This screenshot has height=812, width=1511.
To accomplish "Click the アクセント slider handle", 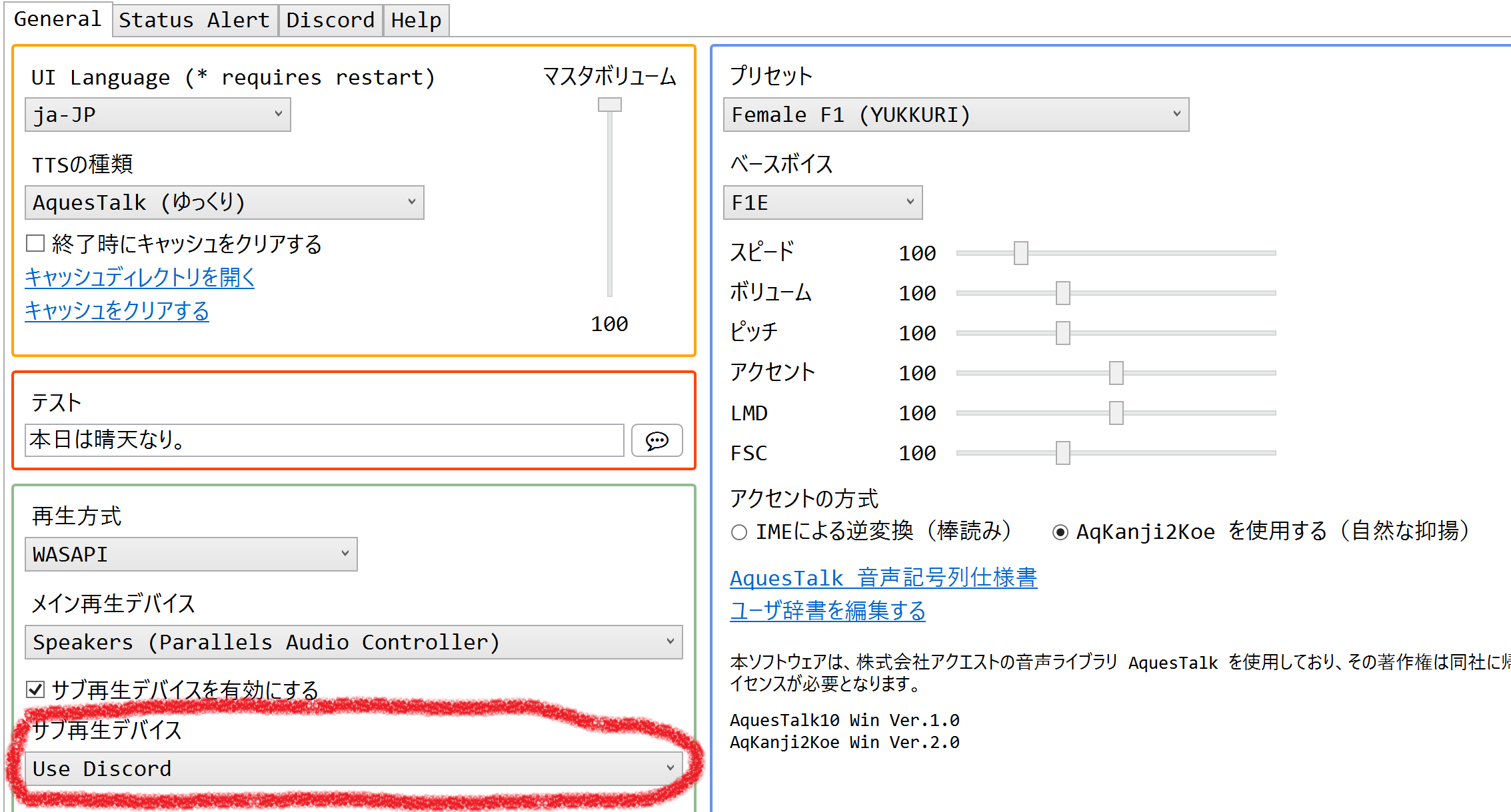I will 1116,373.
